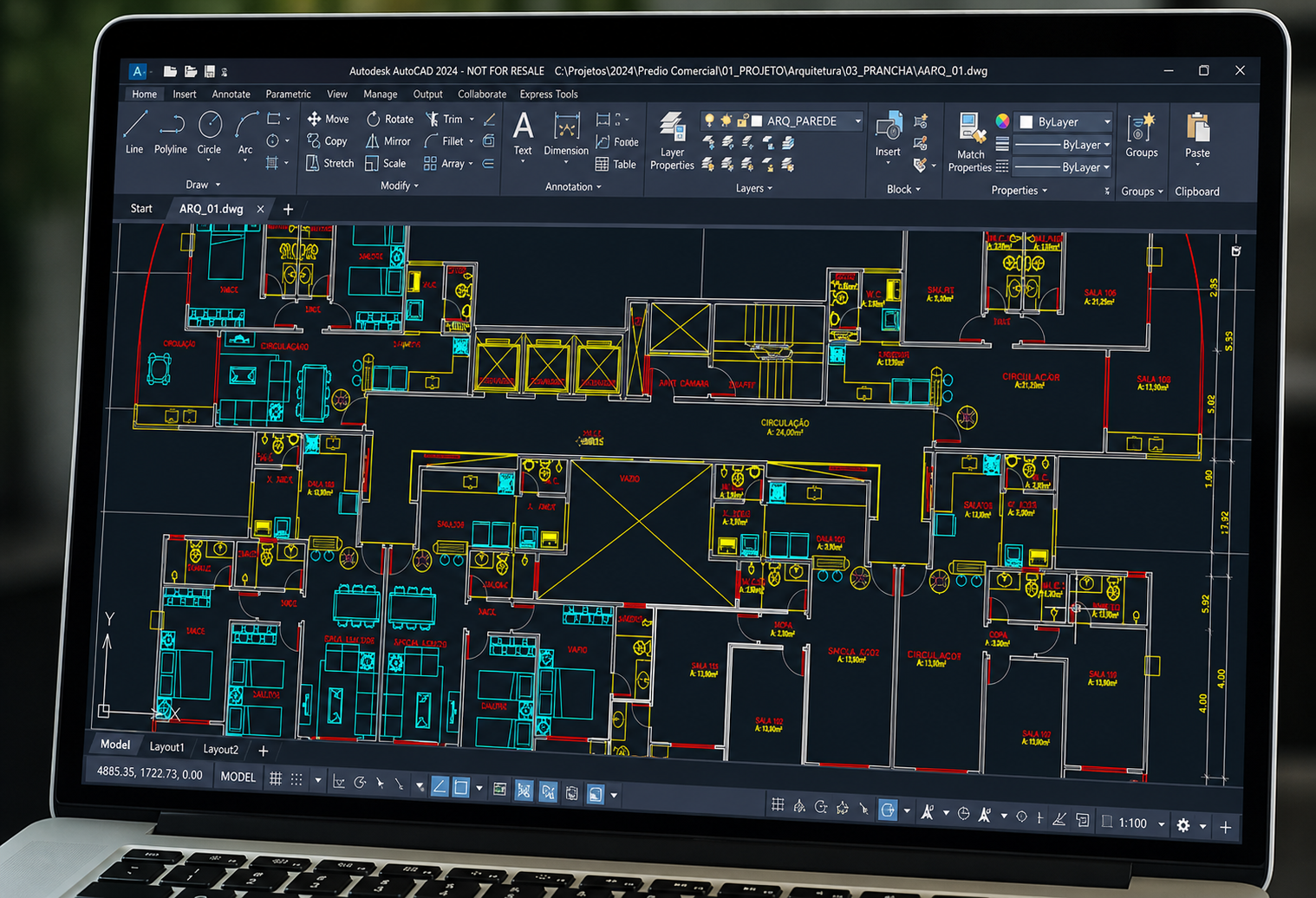Activate the Trim tool
Viewport: 1316px width, 898px height.
pos(444,119)
